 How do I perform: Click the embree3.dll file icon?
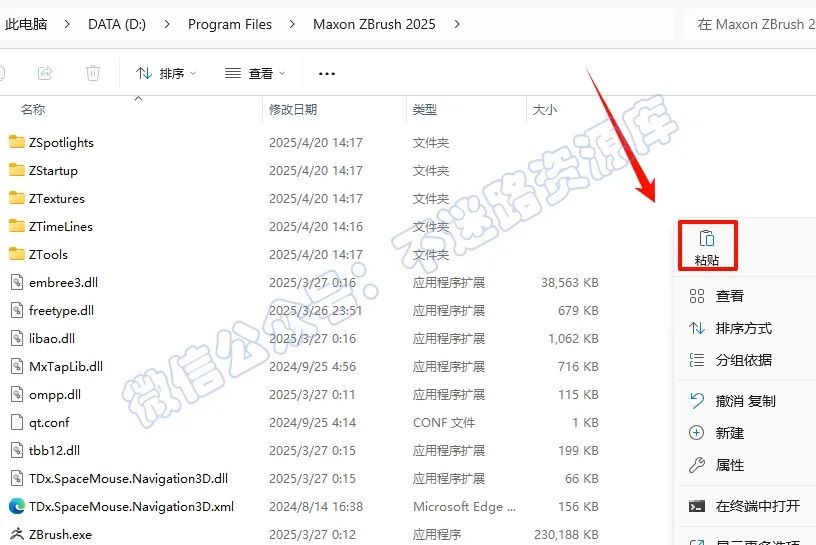(x=17, y=282)
